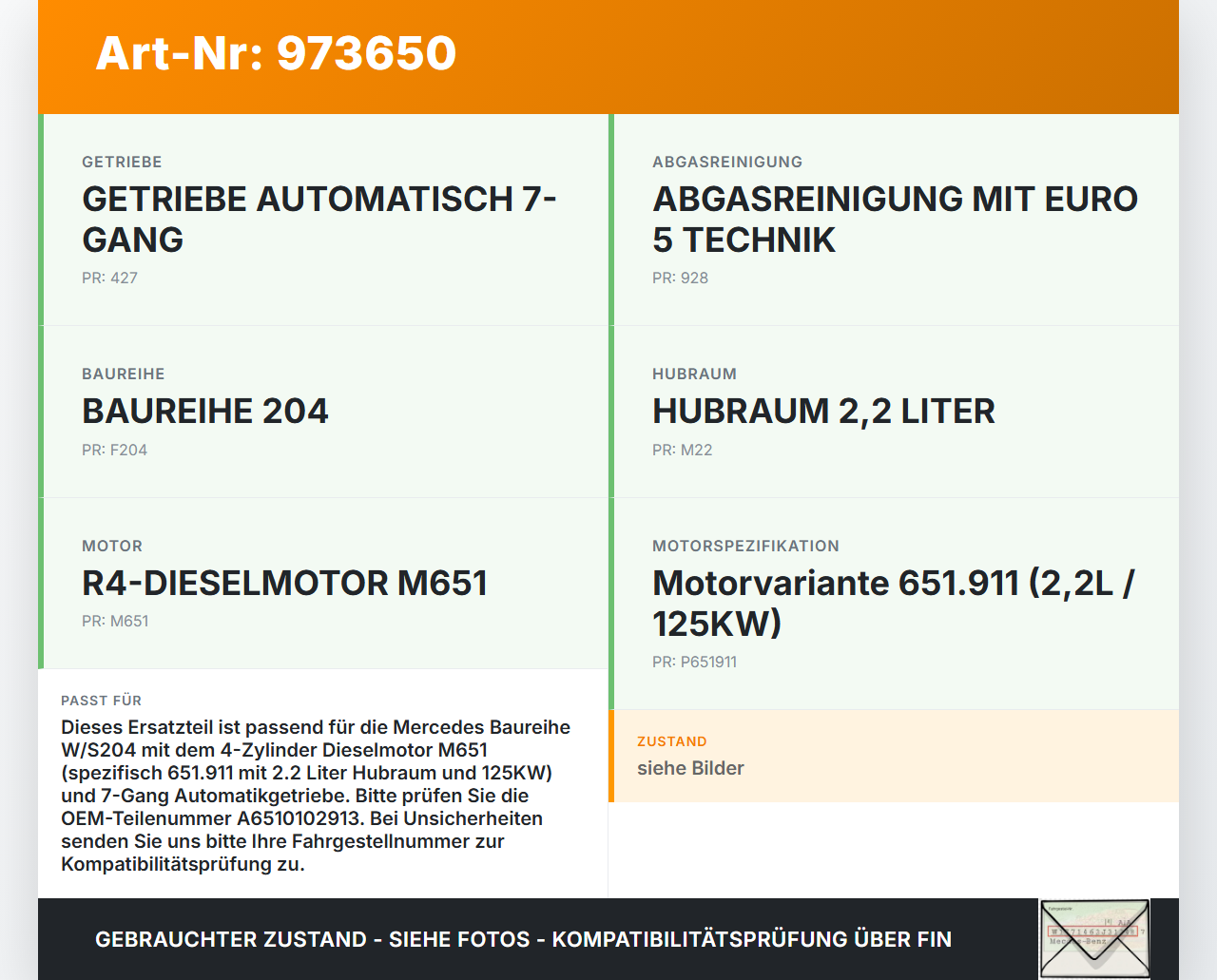Click the GETRIEBE category label to collapse
Image resolution: width=1217 pixels, height=980 pixels.
(122, 162)
